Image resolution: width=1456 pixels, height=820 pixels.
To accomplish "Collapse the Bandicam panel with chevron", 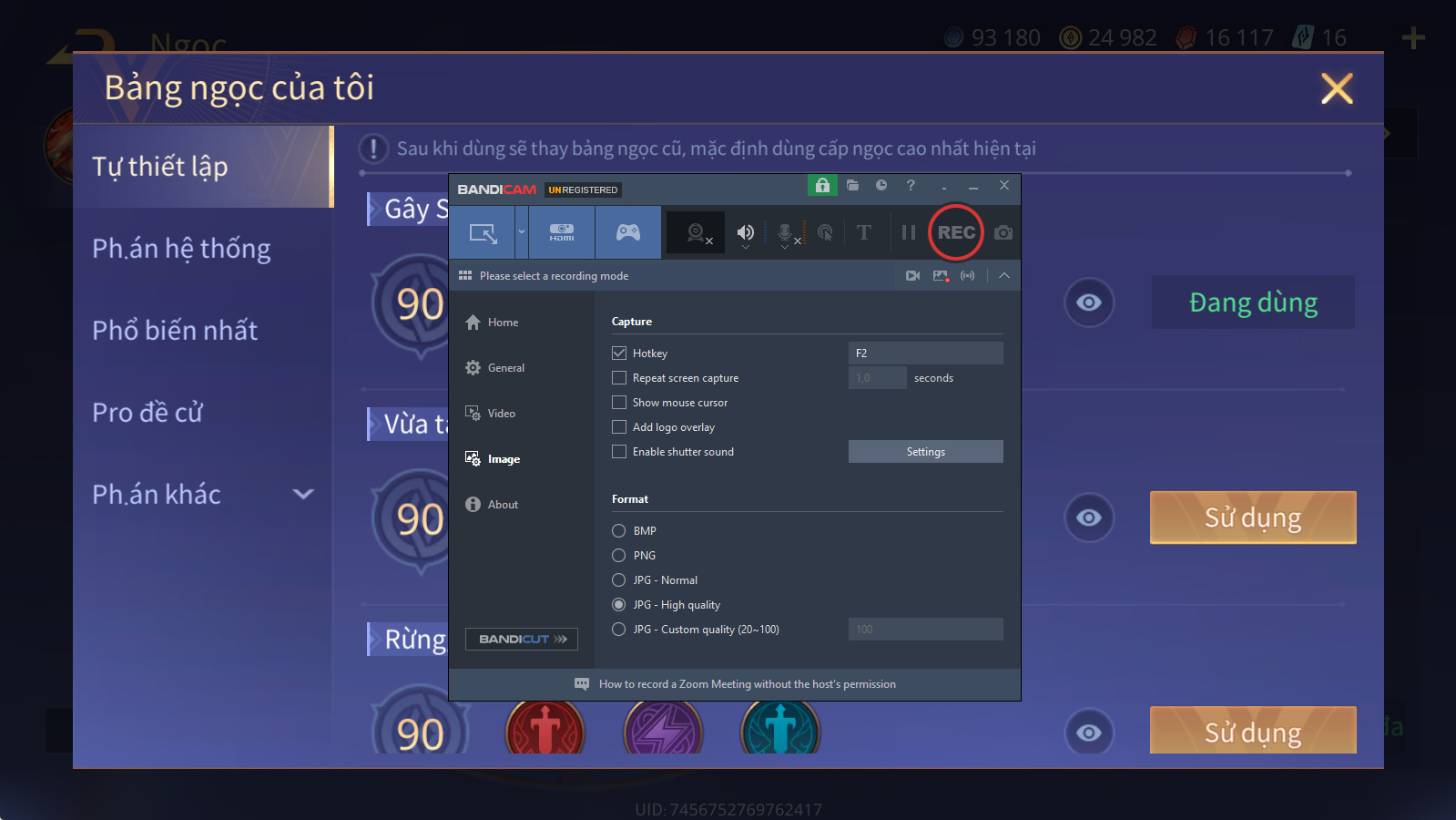I will click(1003, 275).
